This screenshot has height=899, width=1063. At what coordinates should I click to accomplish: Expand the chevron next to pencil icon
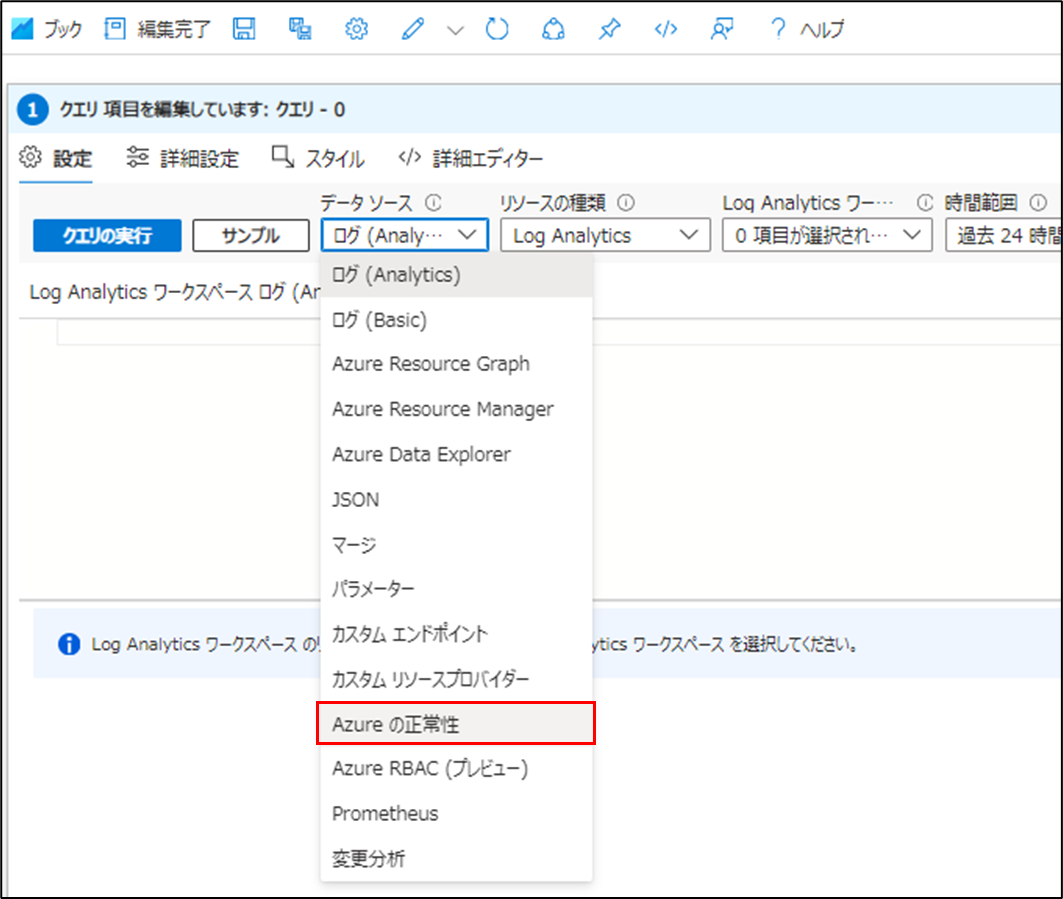[x=456, y=30]
